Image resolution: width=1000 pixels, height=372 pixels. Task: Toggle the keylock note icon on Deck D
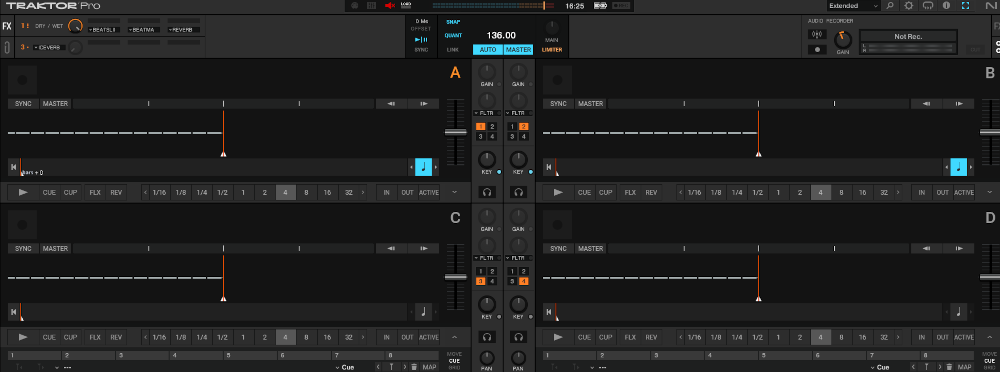pyautogui.click(x=959, y=312)
